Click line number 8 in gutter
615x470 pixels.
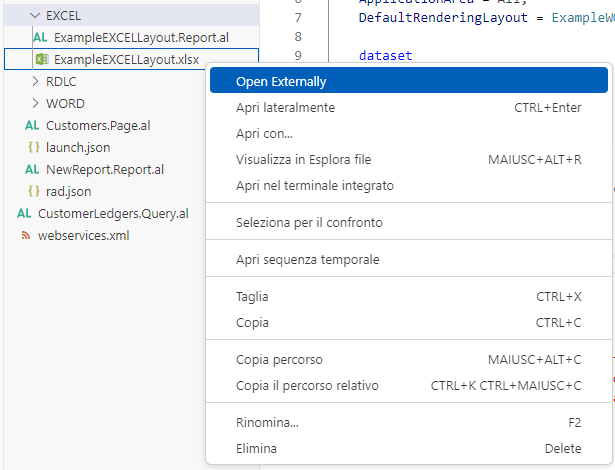pos(298,37)
